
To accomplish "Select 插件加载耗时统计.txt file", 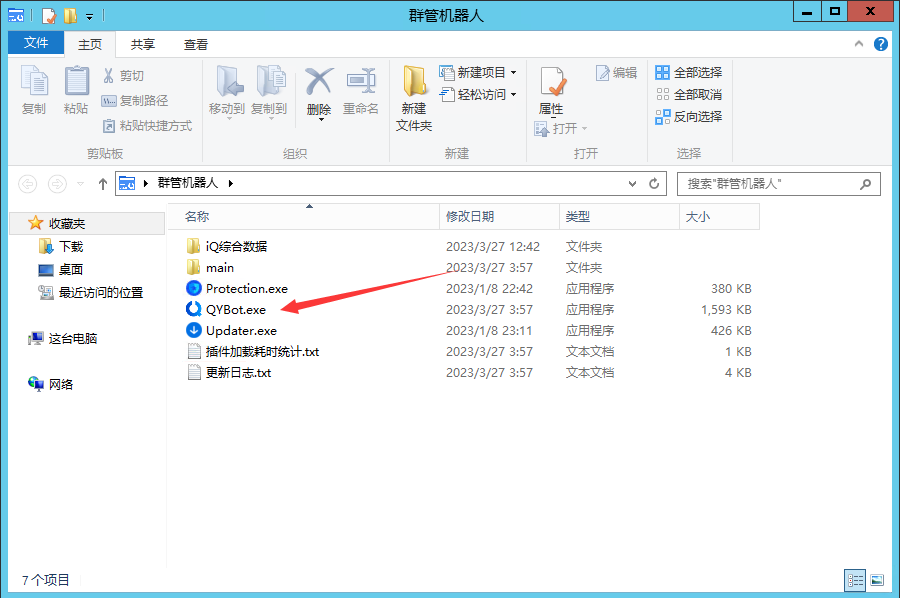I will (x=253, y=352).
